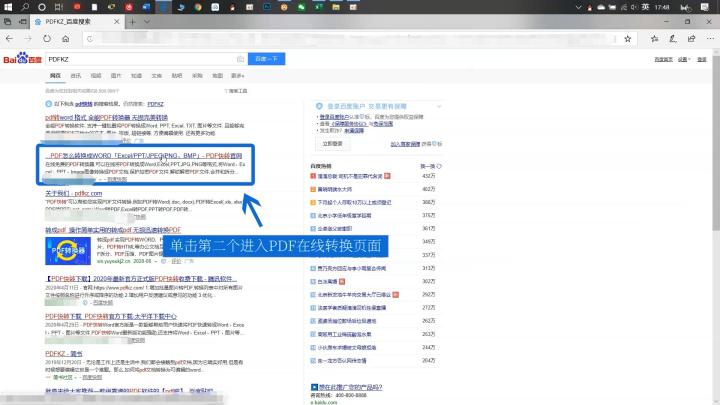Open image search camera icon

[240, 59]
